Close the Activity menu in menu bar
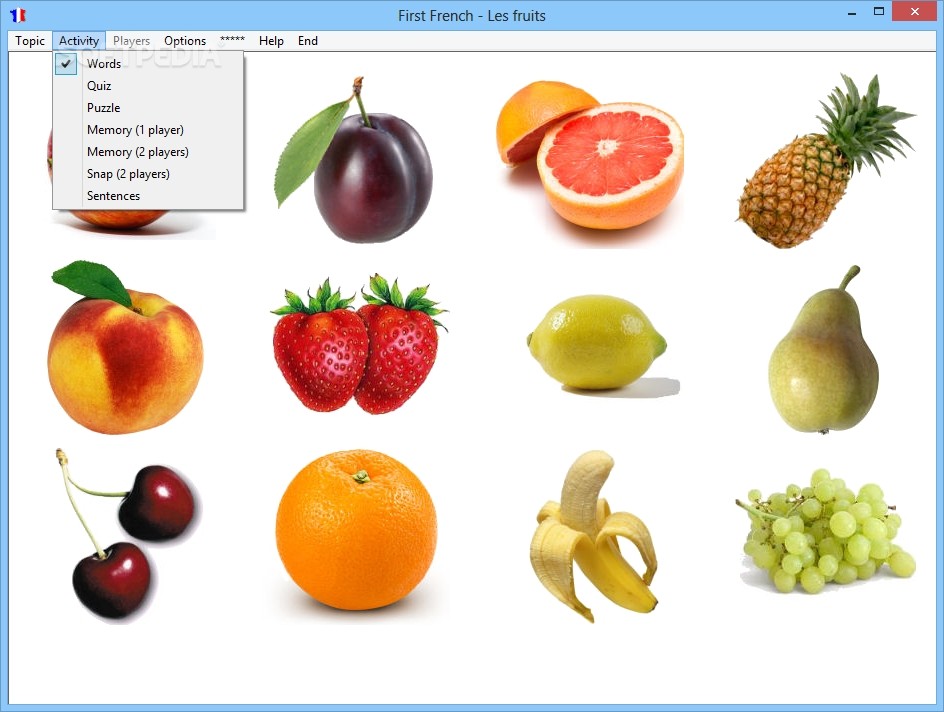944x712 pixels. (79, 41)
